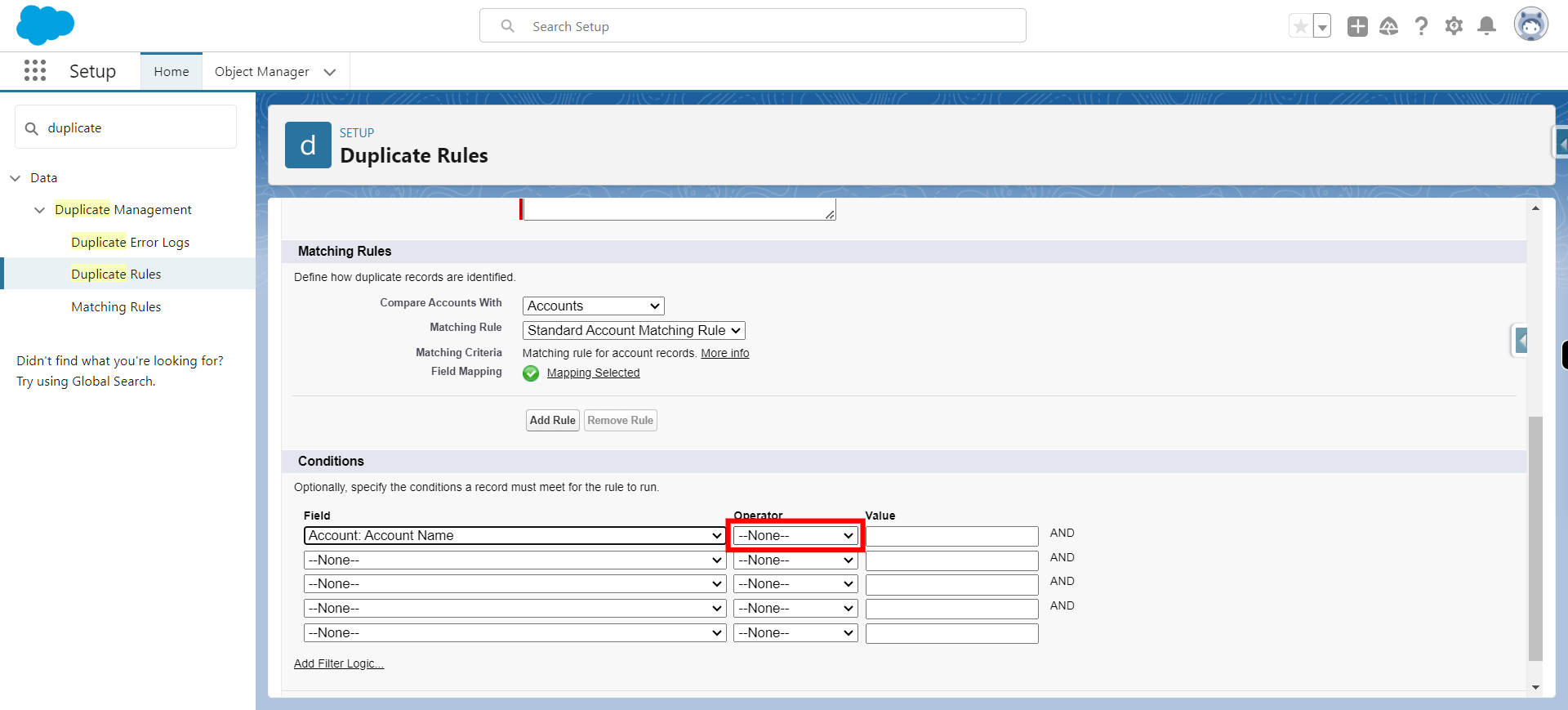Open the Object Manager tab
Screen dimensions: 1568x710
[261, 72]
